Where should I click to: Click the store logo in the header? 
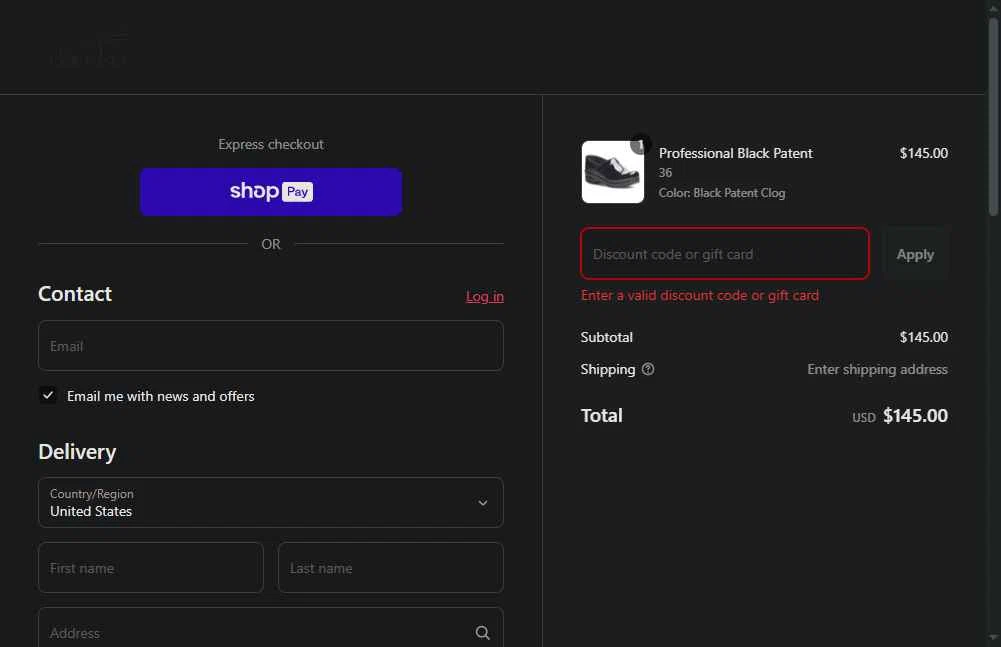[89, 50]
